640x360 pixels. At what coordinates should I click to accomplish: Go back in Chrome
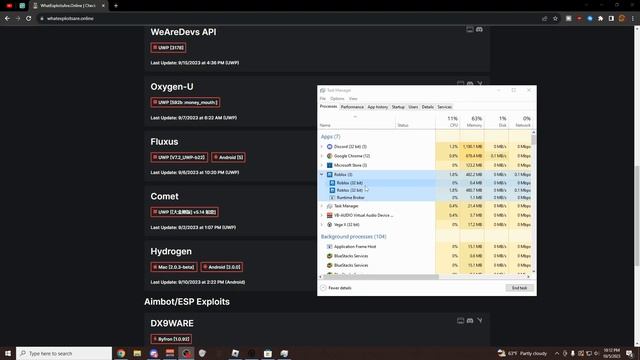(7, 18)
